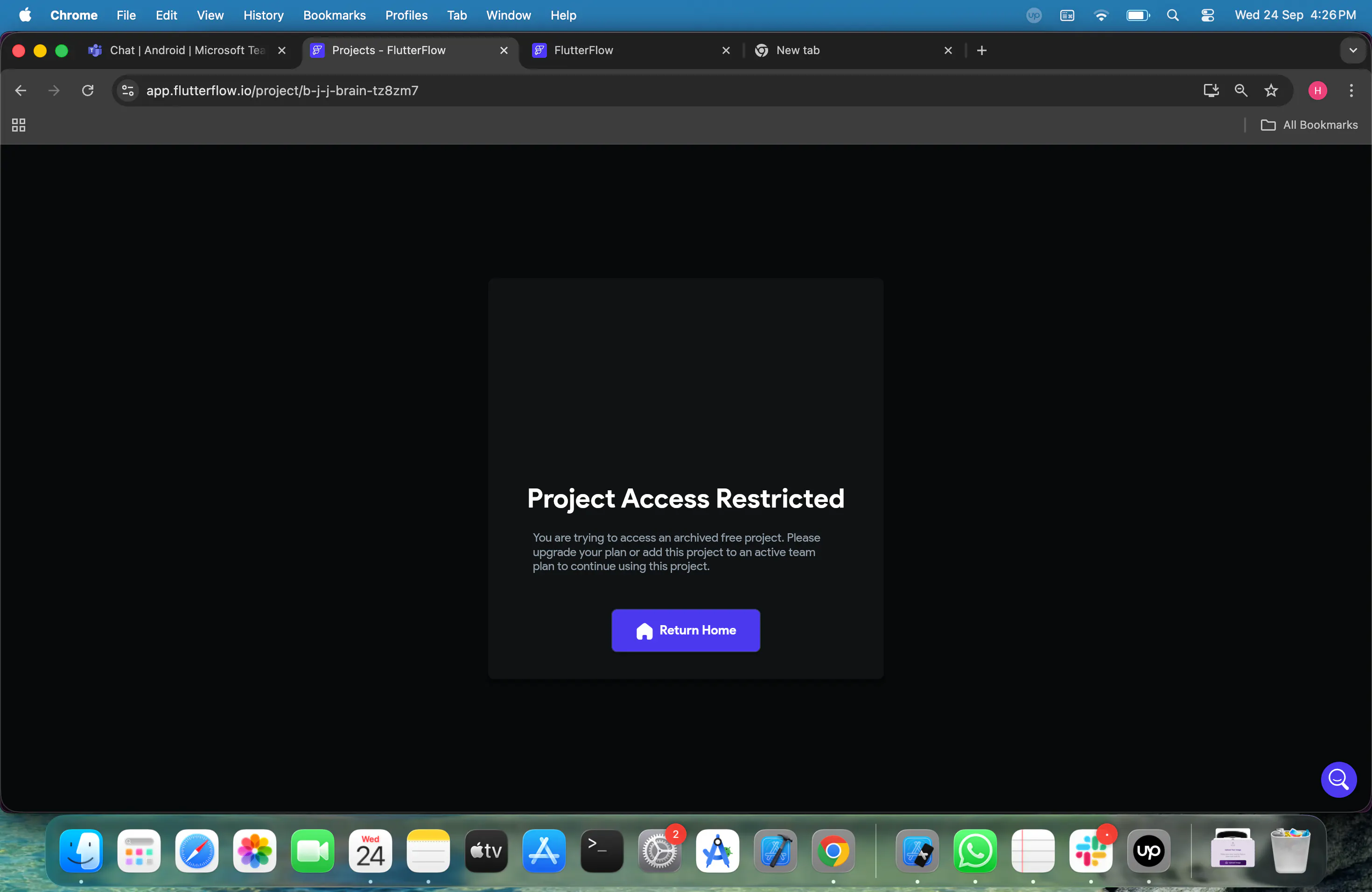
Task: View site information icon in address bar
Action: 128,91
